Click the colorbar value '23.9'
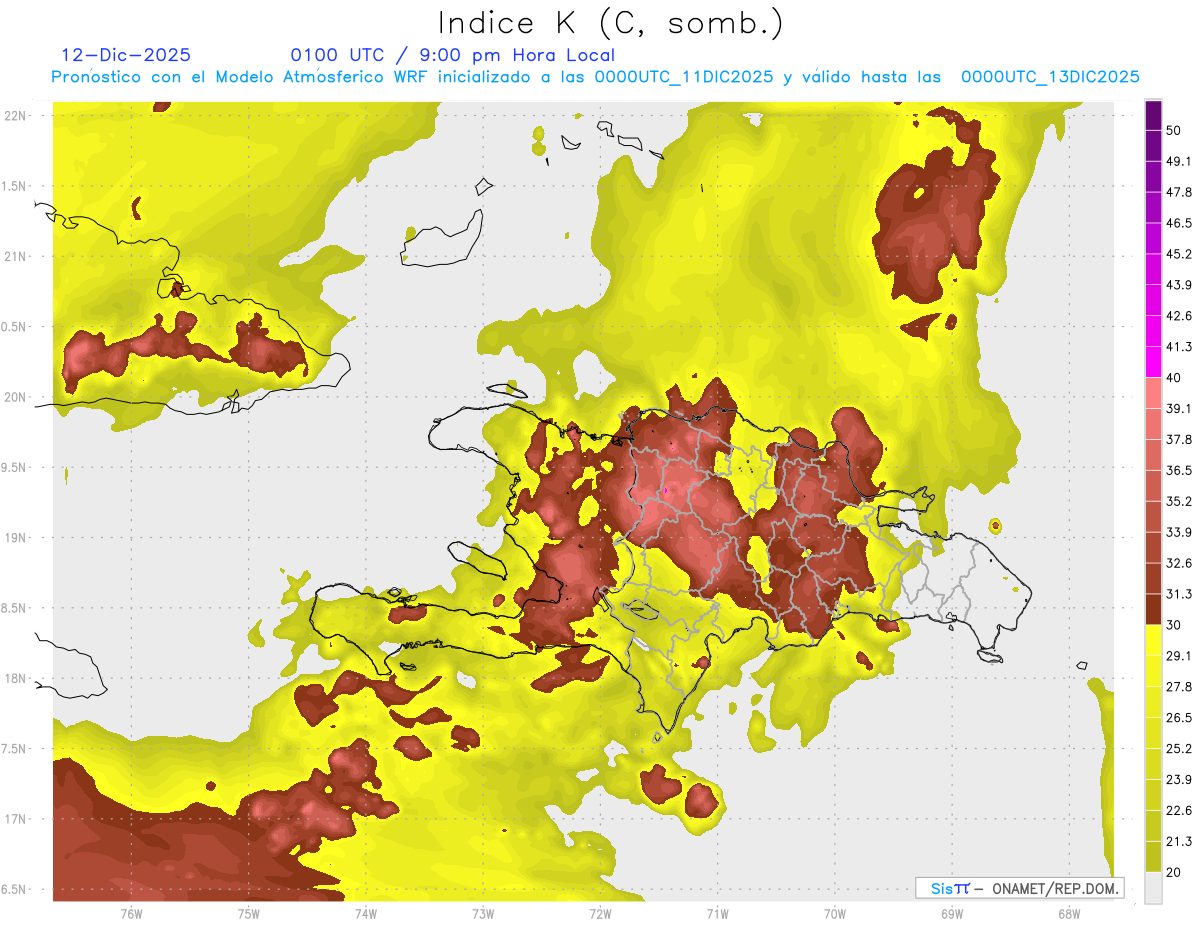This screenshot has height=927, width=1200. [1180, 779]
